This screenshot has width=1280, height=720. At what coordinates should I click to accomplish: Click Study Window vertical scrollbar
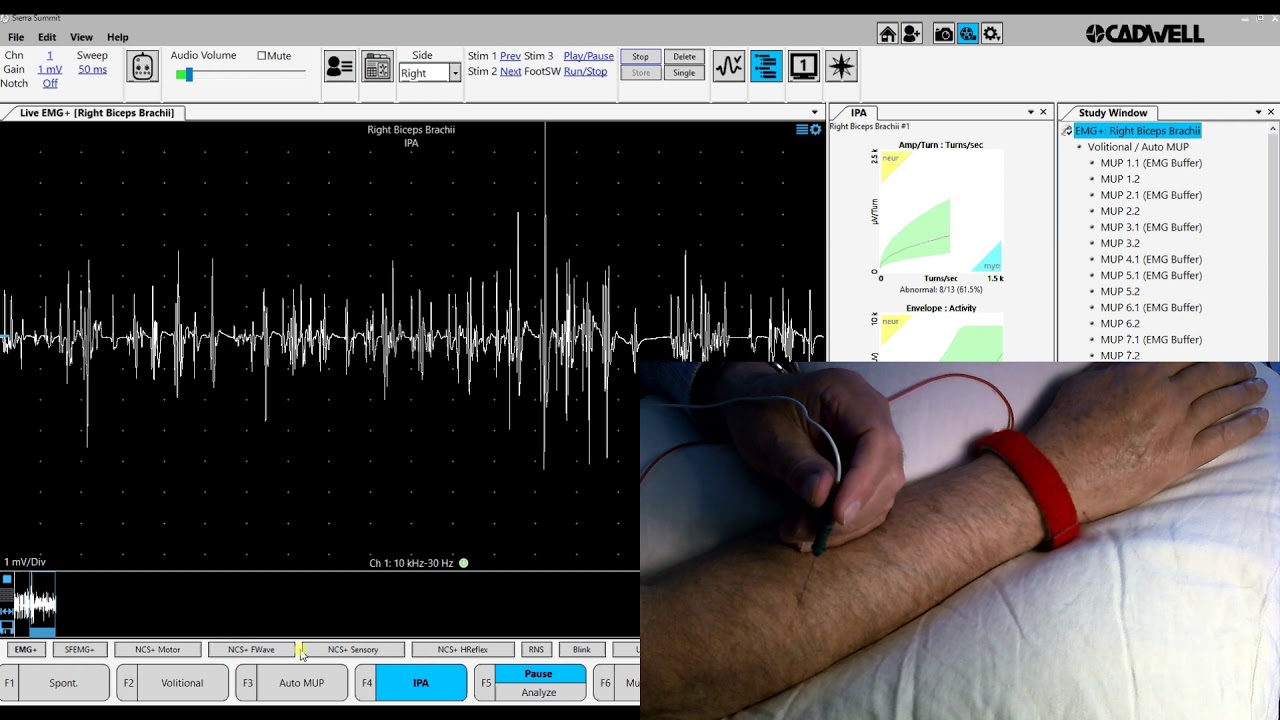click(x=1273, y=240)
